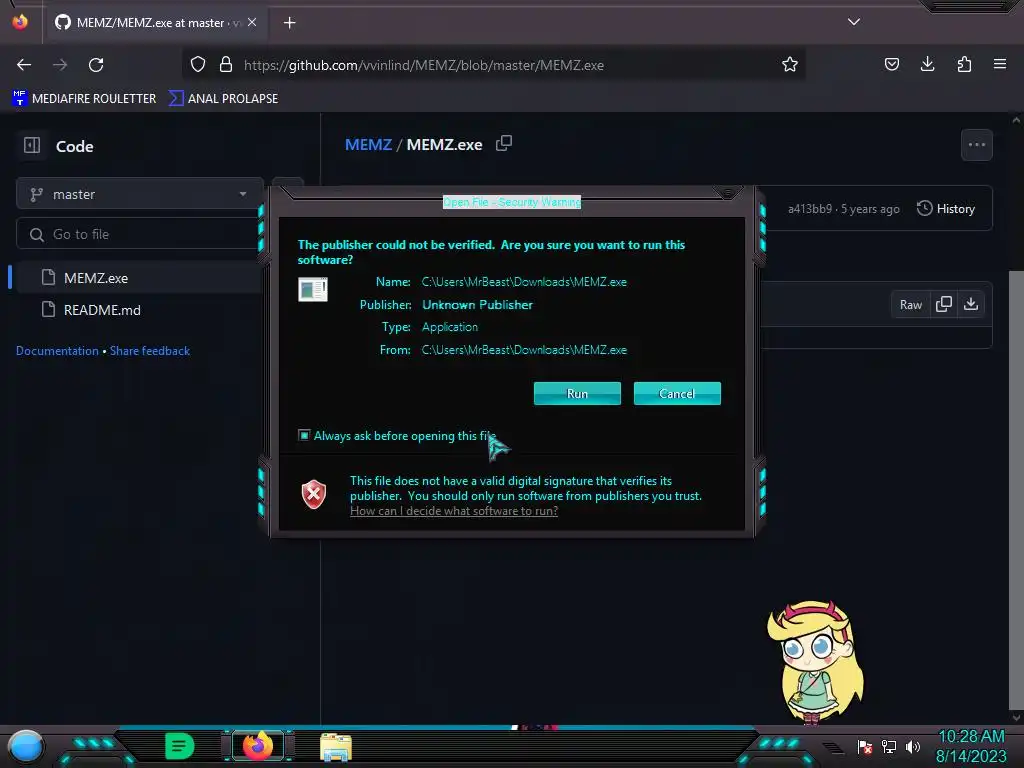Viewport: 1024px width, 768px height.
Task: Toggle Always ask before opening this file
Action: (304, 435)
